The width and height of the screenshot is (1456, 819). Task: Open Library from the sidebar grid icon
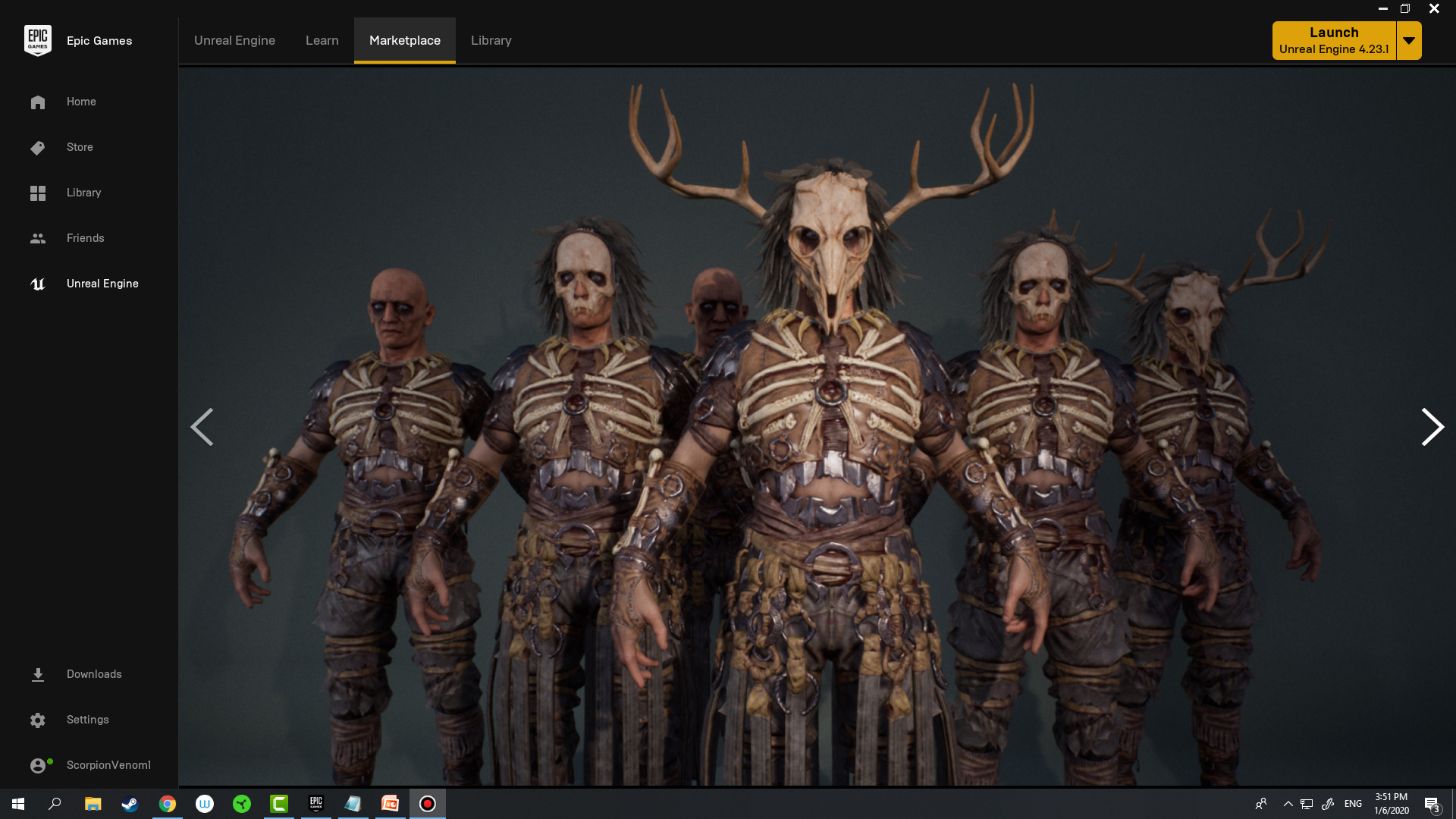pyautogui.click(x=38, y=193)
